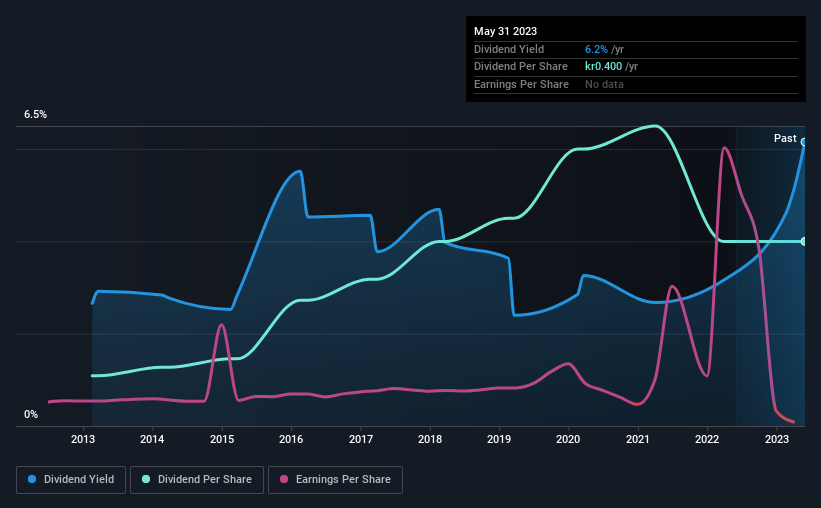Screen dimensions: 821x508
Task: Select the 2021 label on the time axis
Action: [638, 439]
